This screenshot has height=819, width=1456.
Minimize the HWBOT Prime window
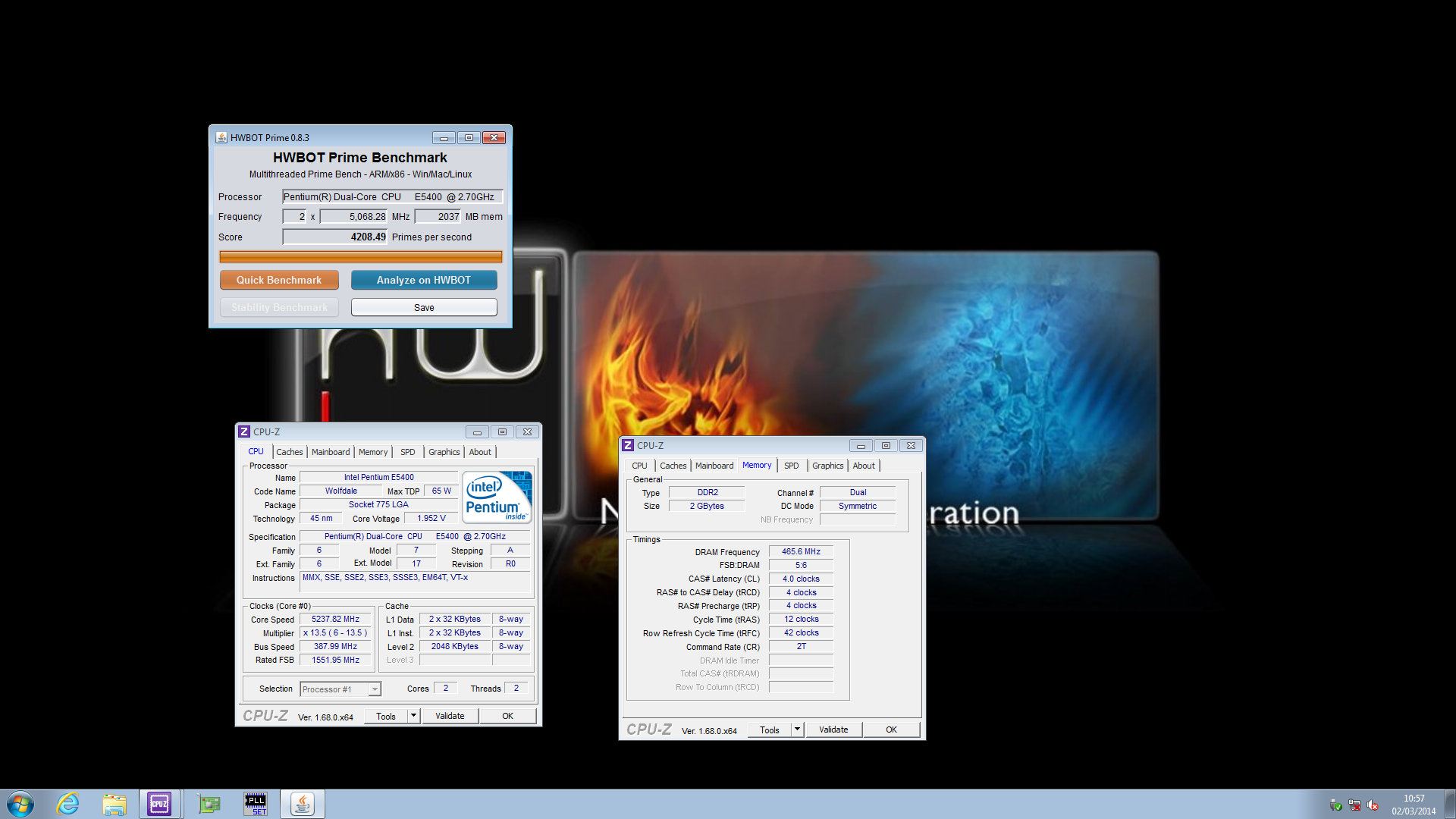444,138
